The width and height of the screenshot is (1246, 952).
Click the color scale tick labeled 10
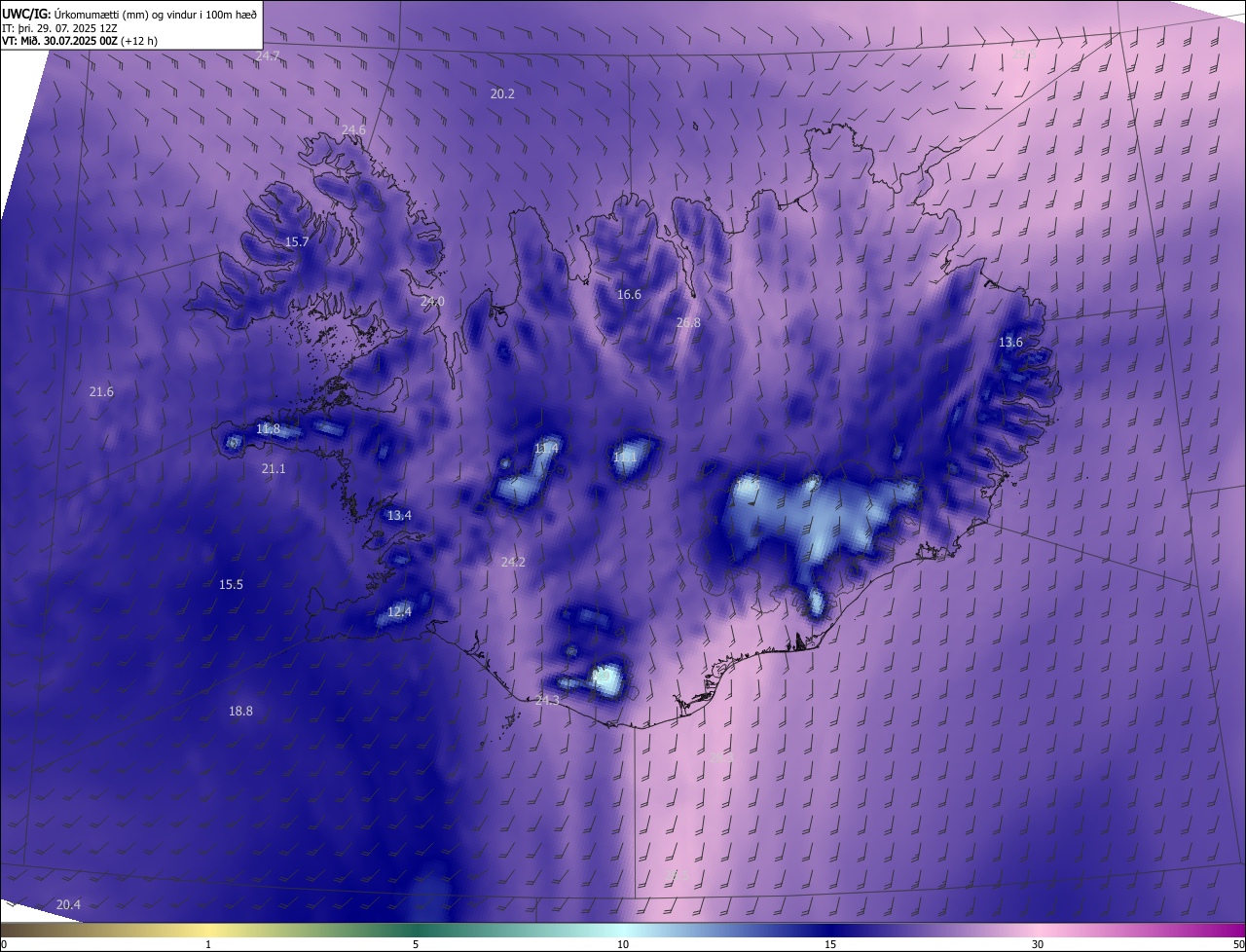point(623,944)
